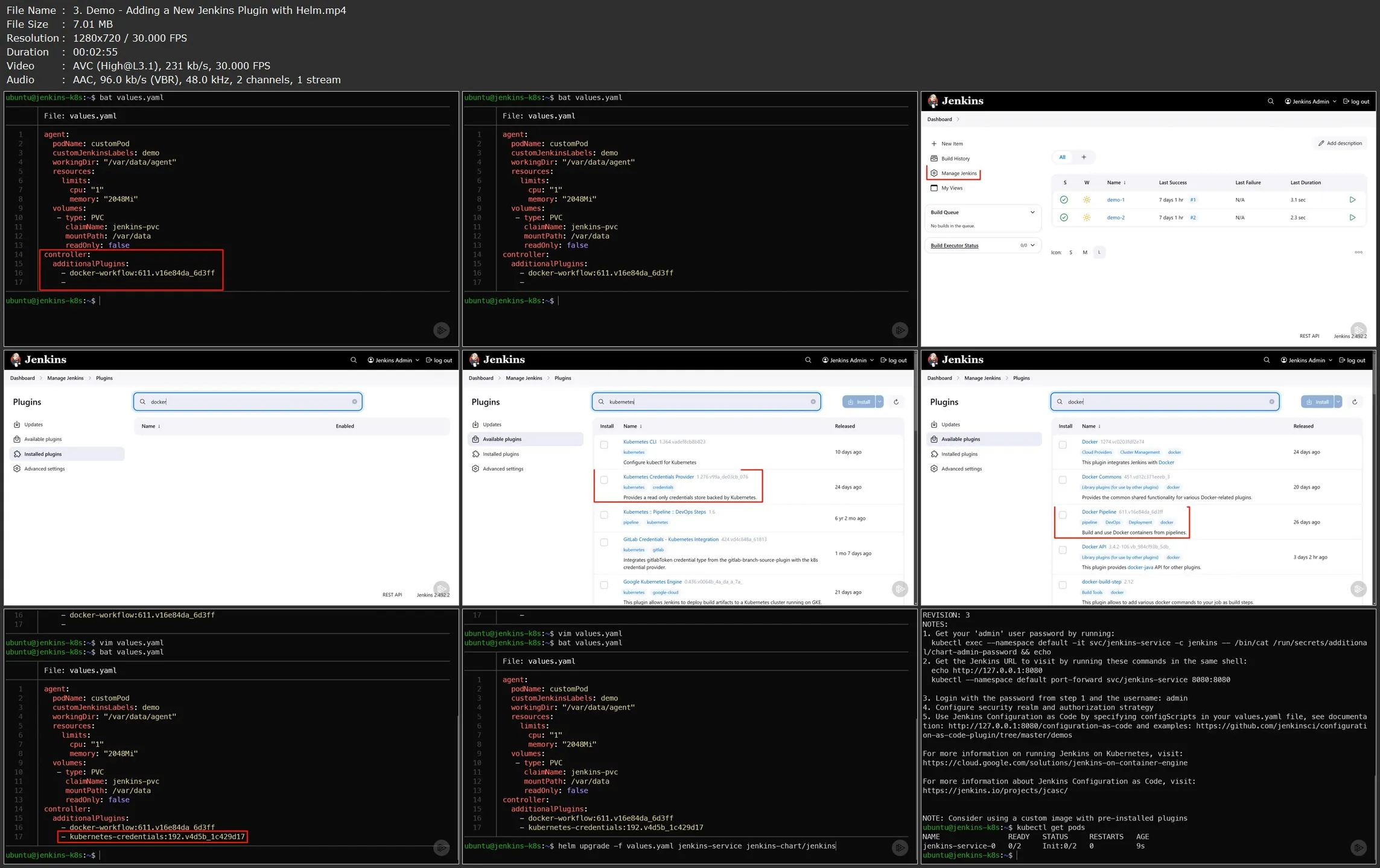
Task: Click the Add description button
Action: pyautogui.click(x=1340, y=144)
